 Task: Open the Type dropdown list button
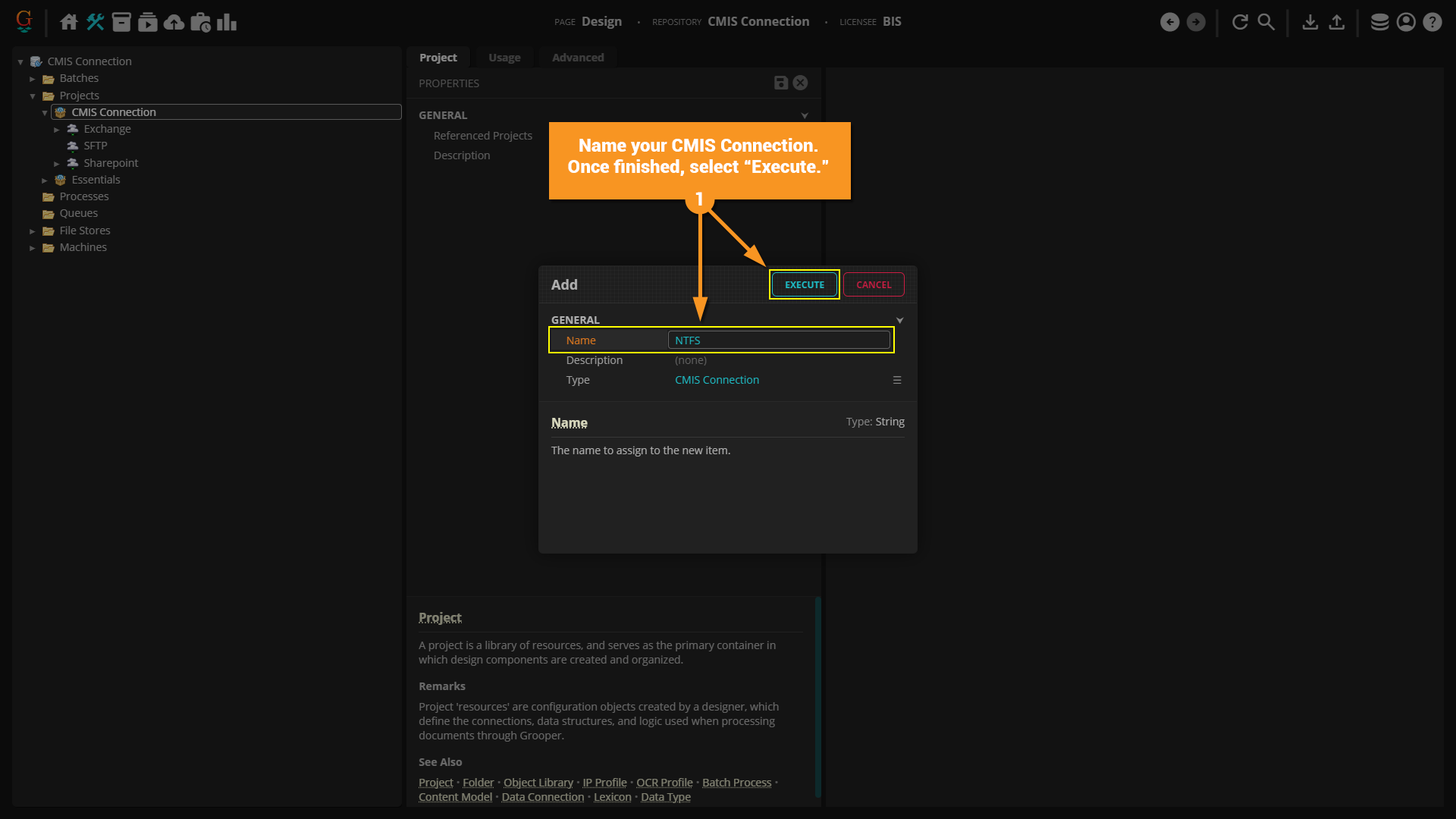(897, 380)
